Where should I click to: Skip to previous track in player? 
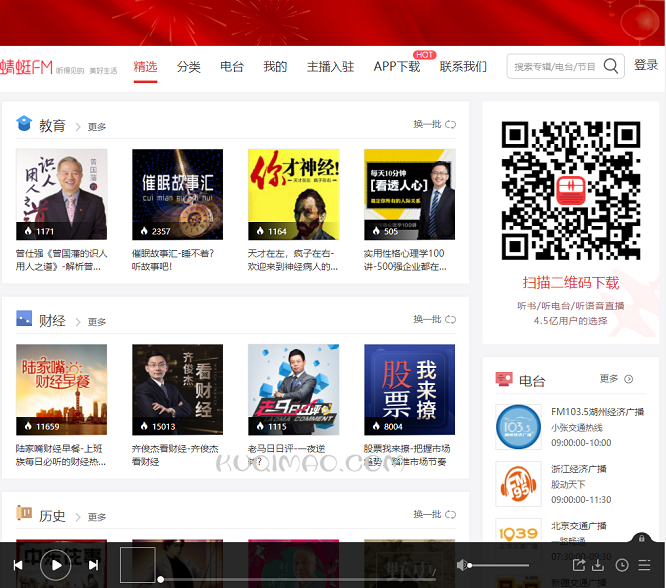(18, 565)
